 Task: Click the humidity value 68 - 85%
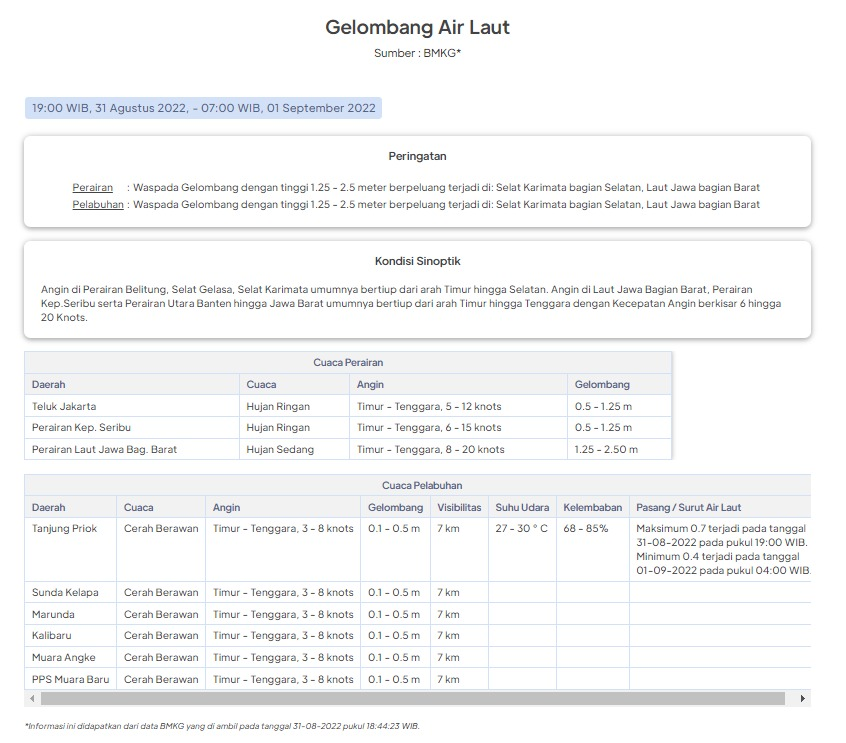[x=585, y=528]
